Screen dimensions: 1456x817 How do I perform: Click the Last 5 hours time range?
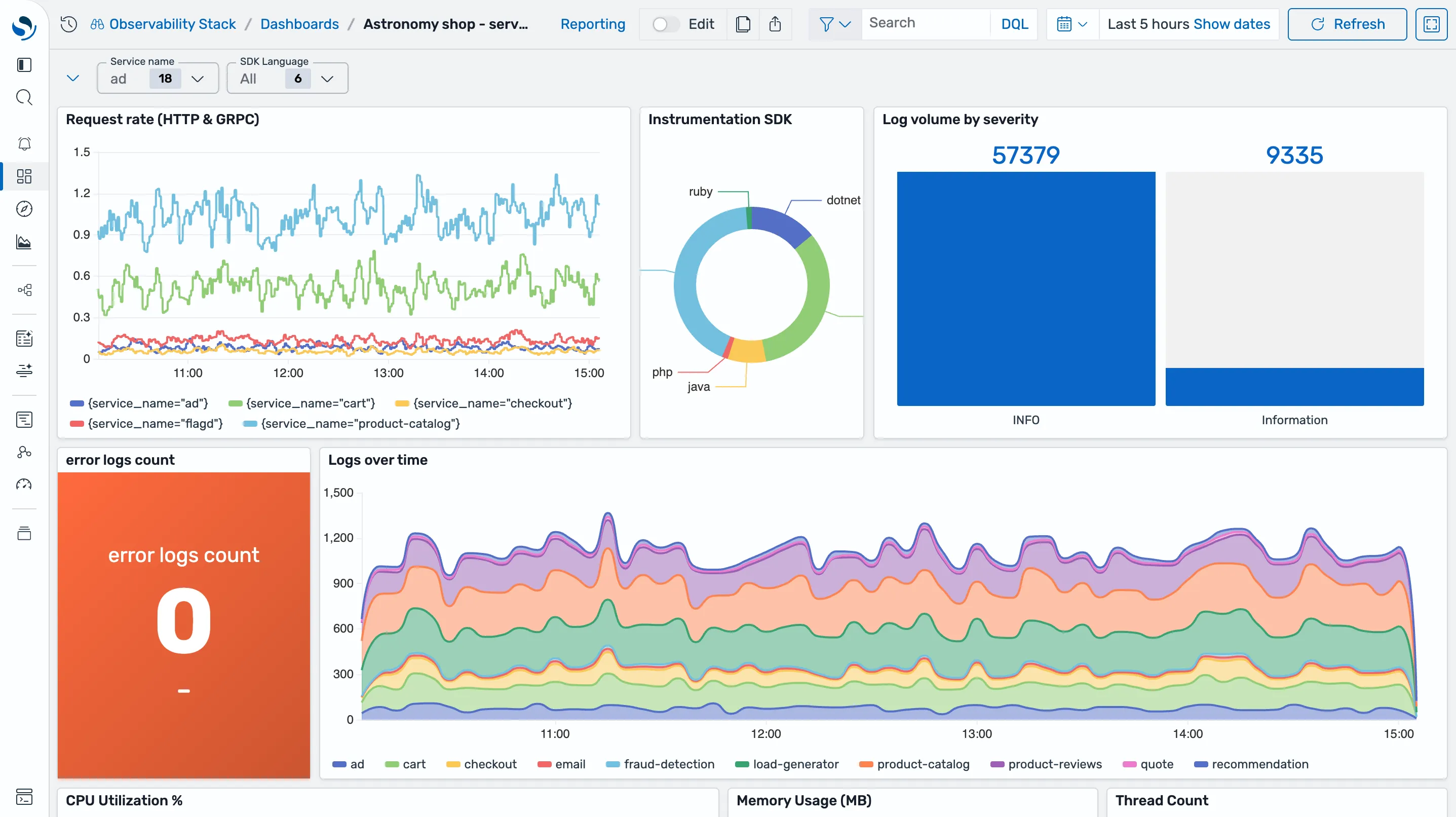coord(1148,24)
